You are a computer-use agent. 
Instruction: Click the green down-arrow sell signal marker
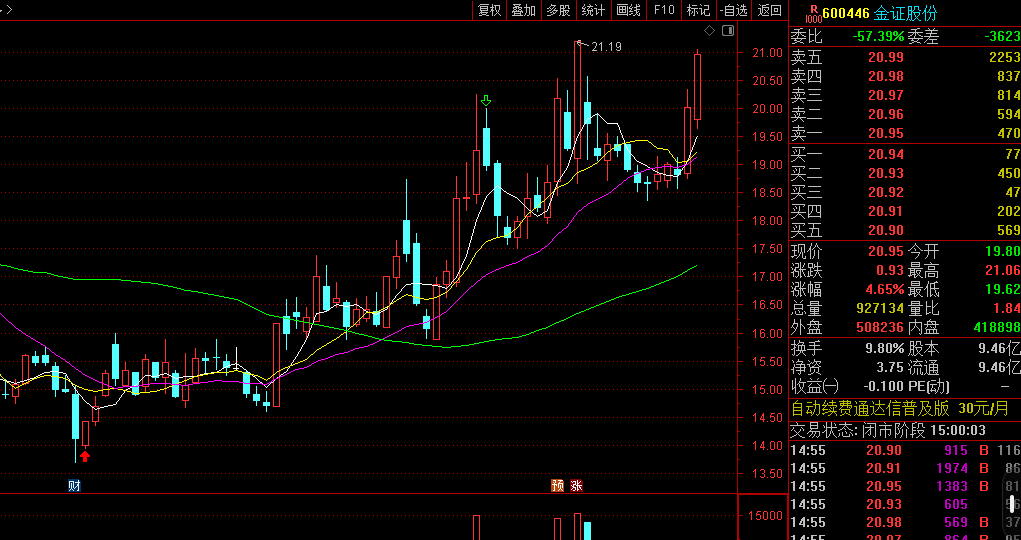pos(486,100)
